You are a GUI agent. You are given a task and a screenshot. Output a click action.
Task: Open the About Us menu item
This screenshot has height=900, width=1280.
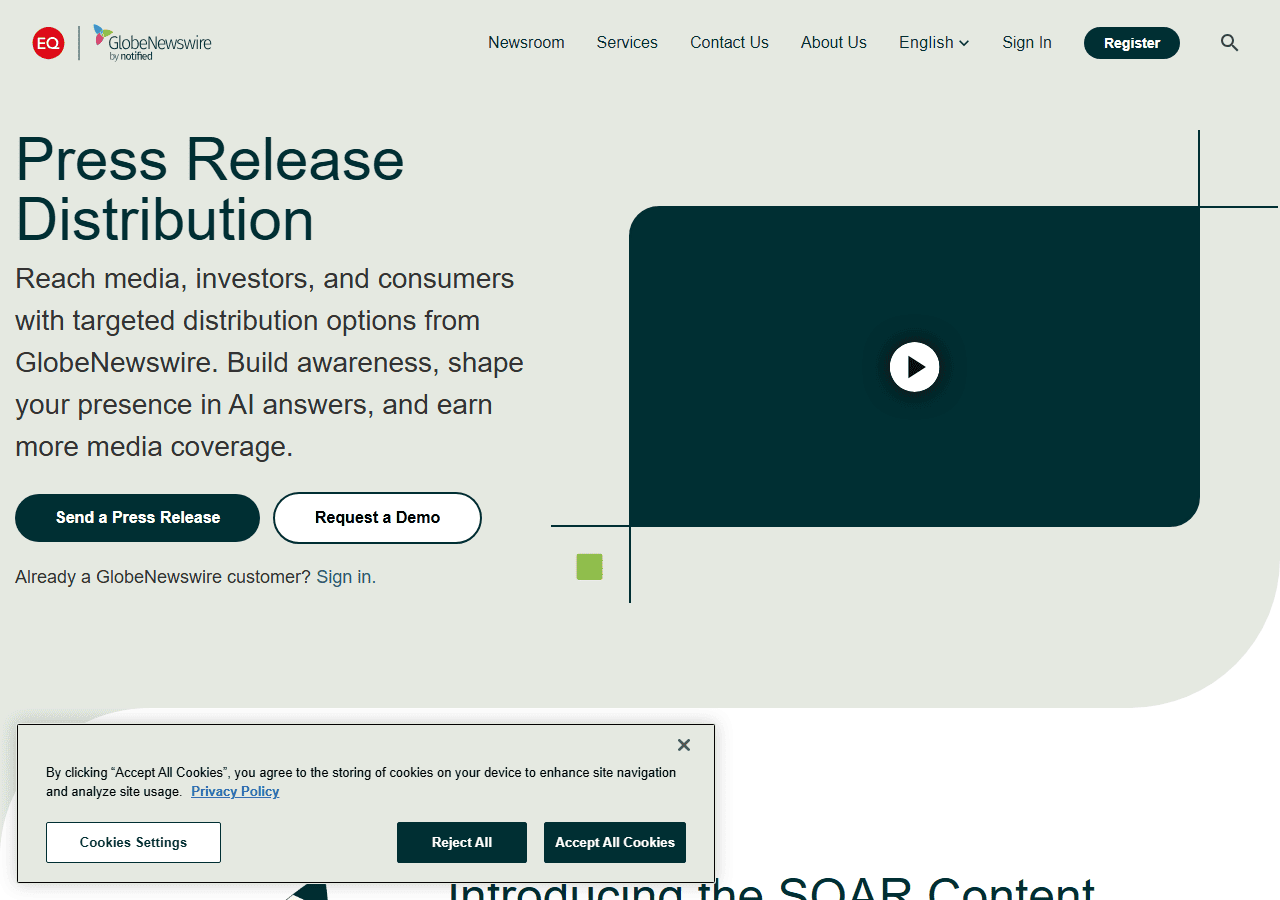coord(834,43)
